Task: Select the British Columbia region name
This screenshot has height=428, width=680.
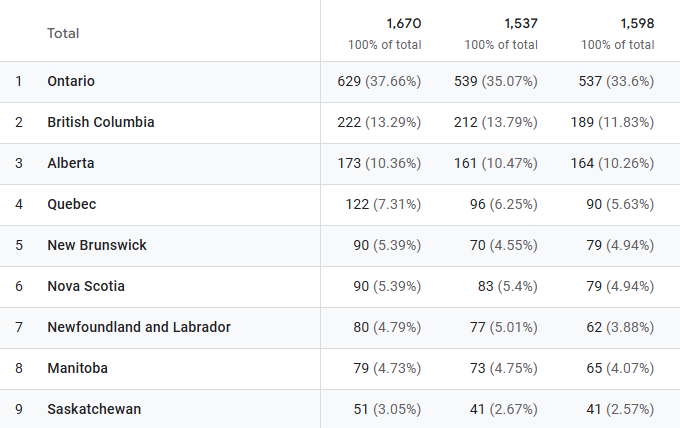Action: pos(101,122)
